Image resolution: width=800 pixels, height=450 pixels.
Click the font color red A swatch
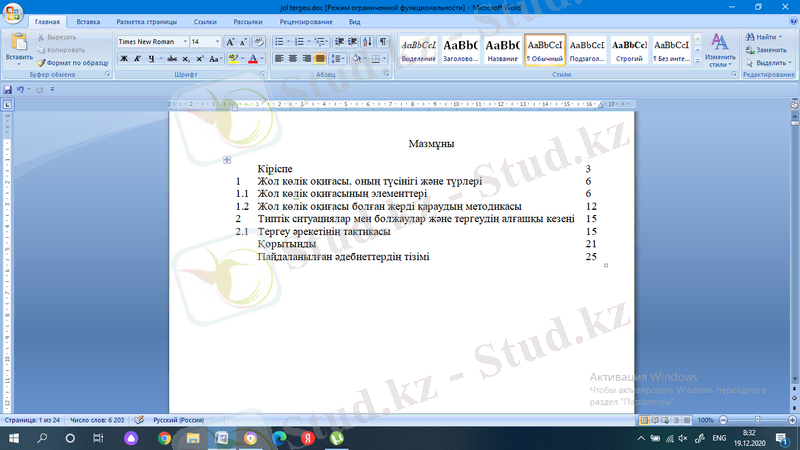pos(252,59)
